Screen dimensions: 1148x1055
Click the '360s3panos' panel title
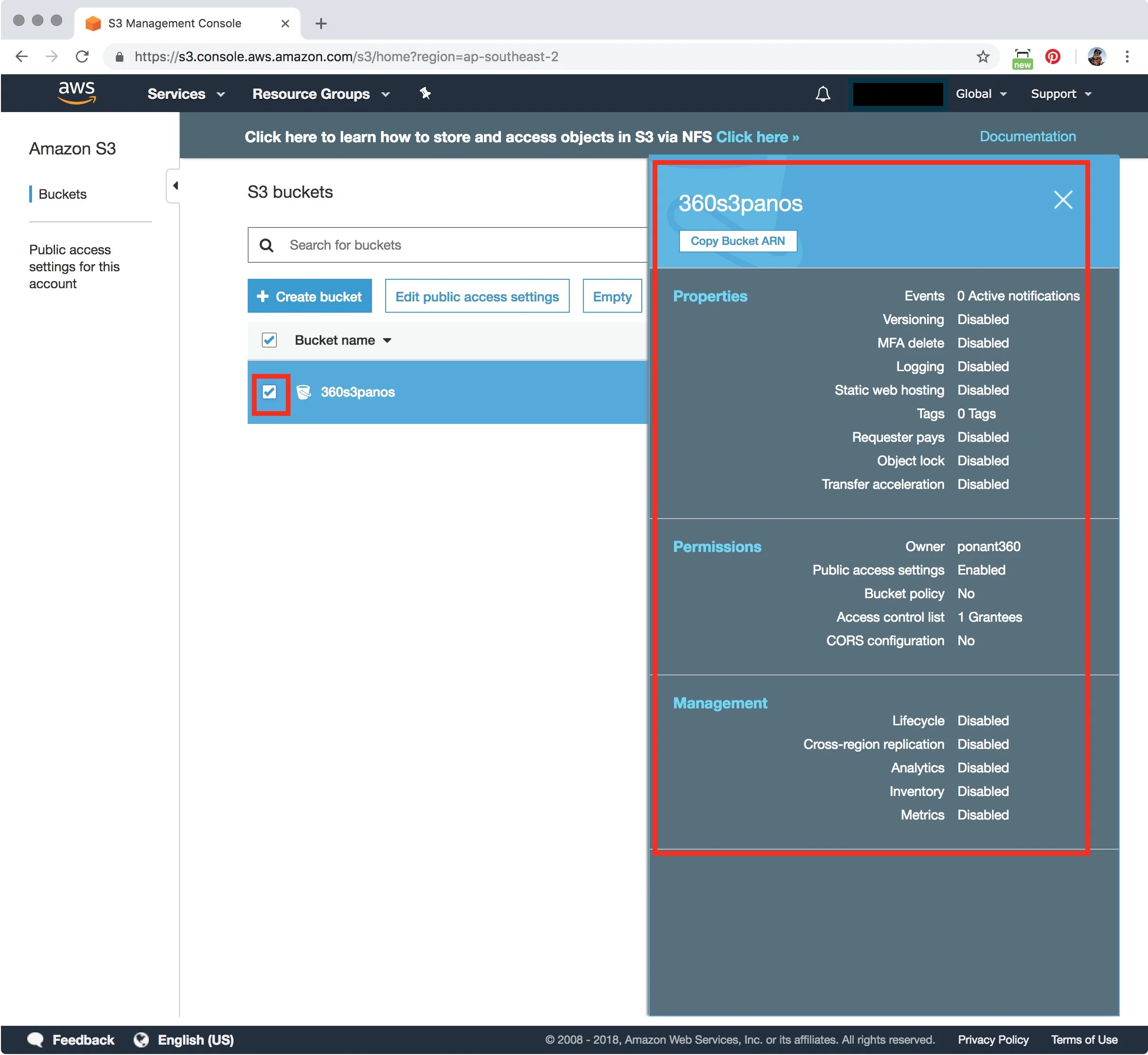click(740, 203)
